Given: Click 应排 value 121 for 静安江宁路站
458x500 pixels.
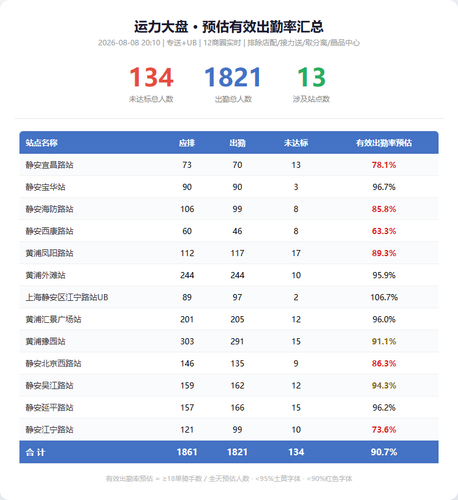Looking at the screenshot, I should (187, 429).
